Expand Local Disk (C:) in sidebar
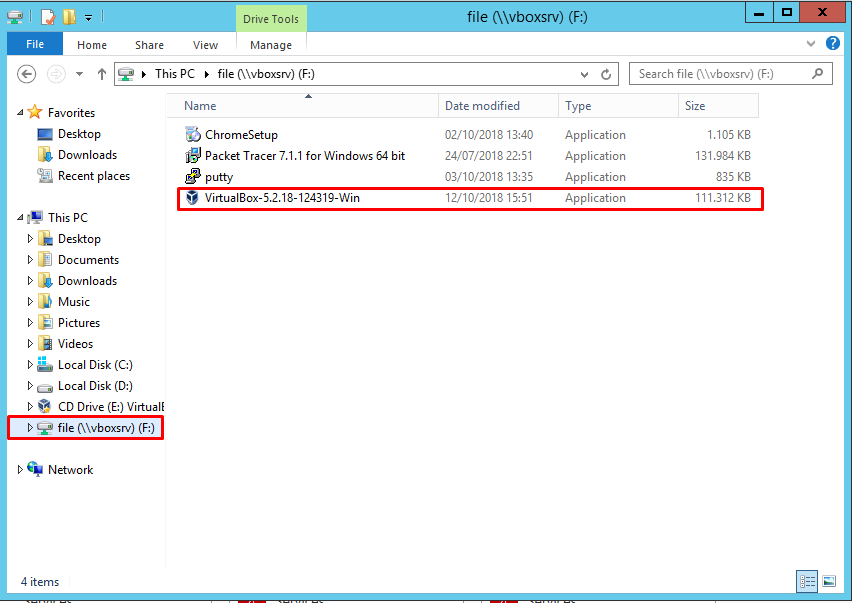The width and height of the screenshot is (852, 603). (x=29, y=364)
